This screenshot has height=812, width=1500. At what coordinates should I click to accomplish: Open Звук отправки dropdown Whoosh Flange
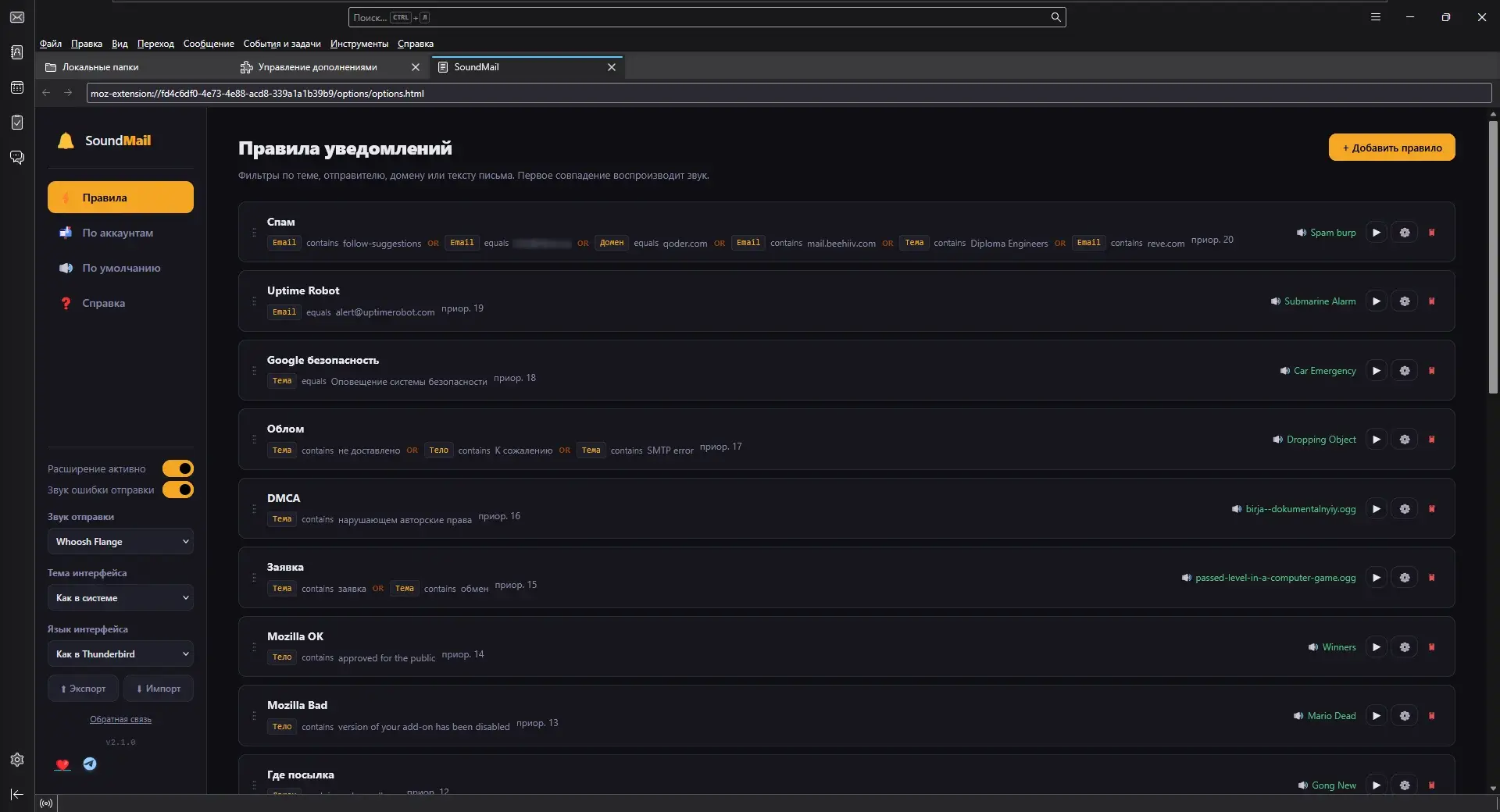[x=120, y=542]
